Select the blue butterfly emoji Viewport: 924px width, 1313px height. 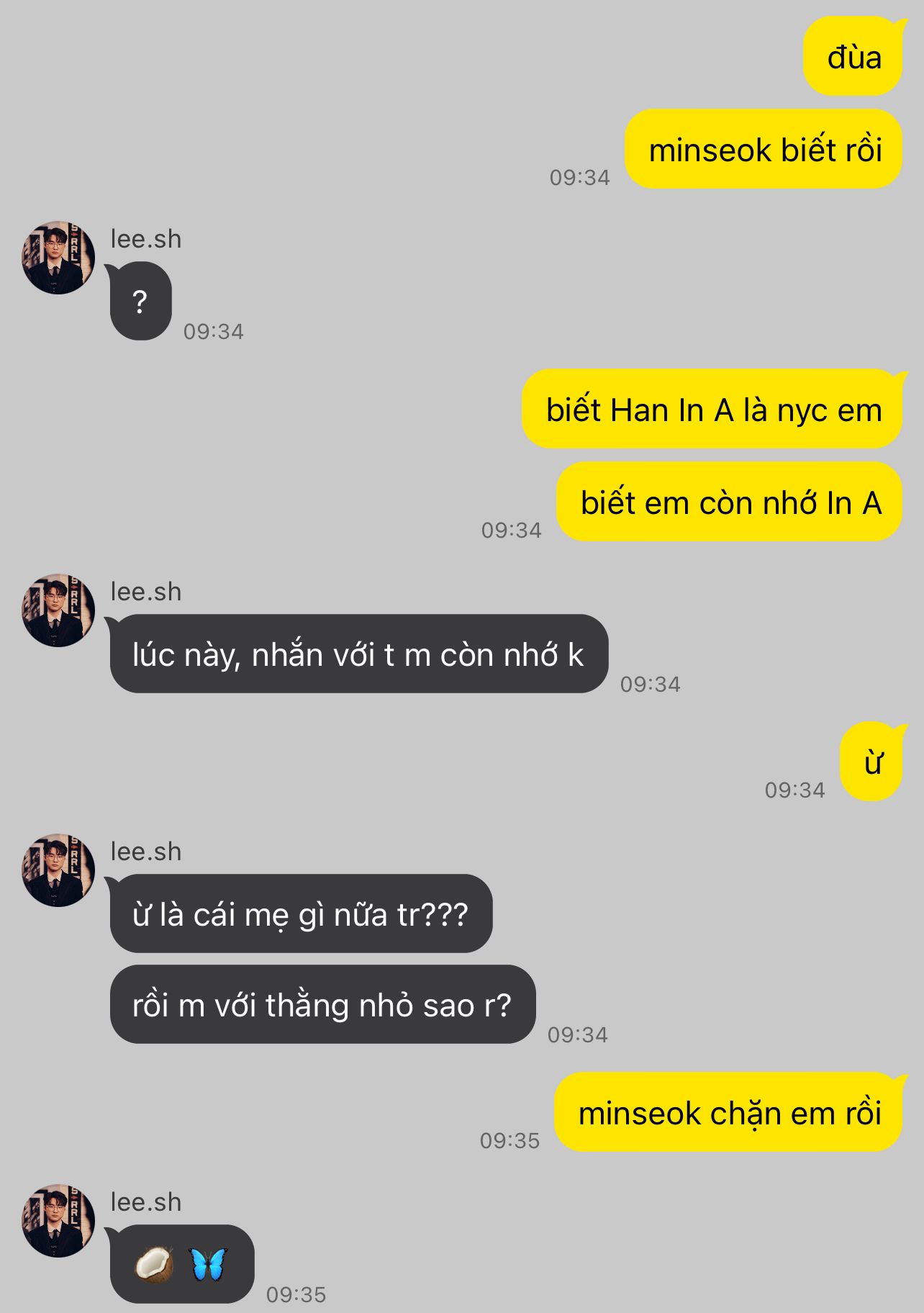click(x=209, y=1264)
